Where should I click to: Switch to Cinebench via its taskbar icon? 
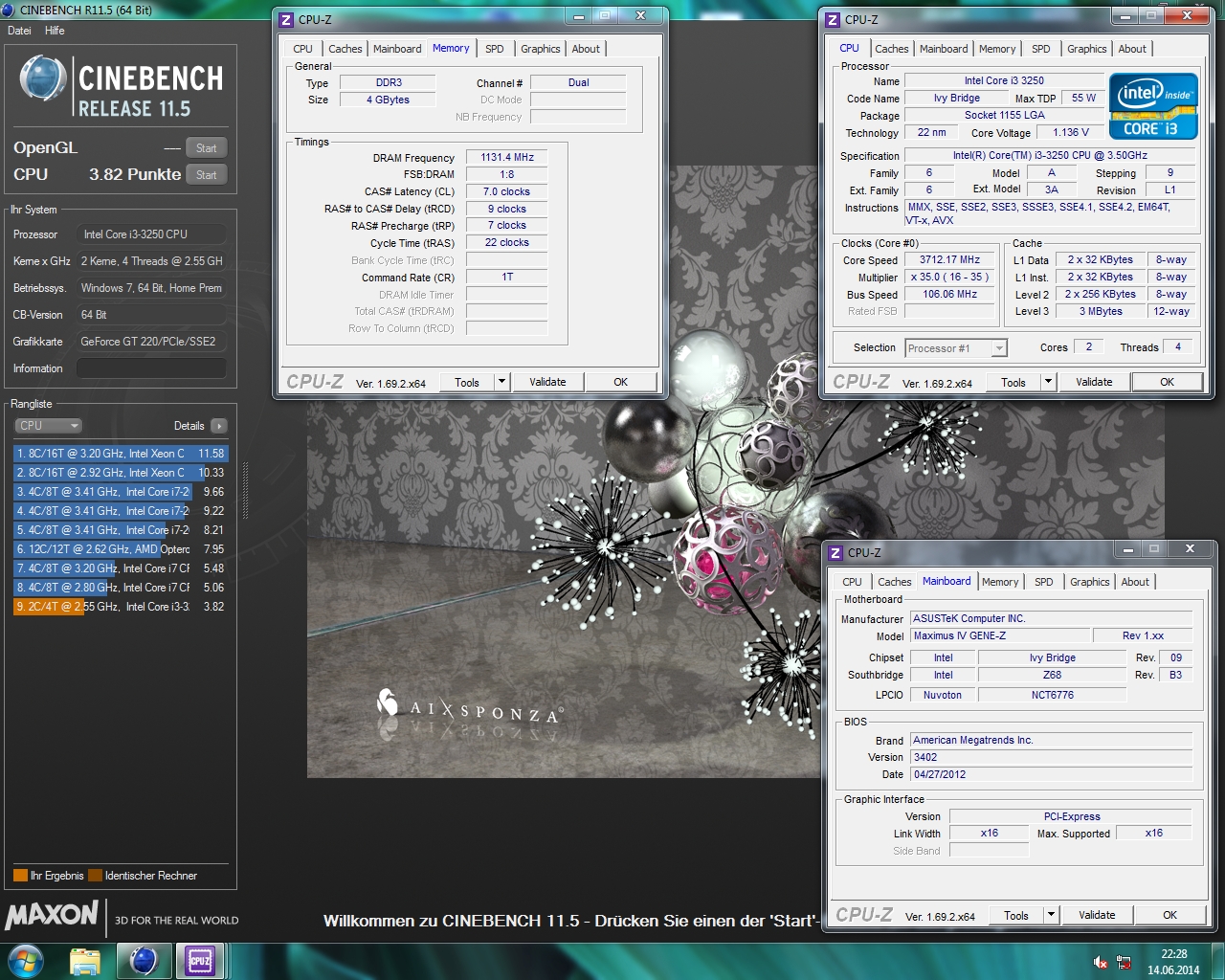point(144,961)
